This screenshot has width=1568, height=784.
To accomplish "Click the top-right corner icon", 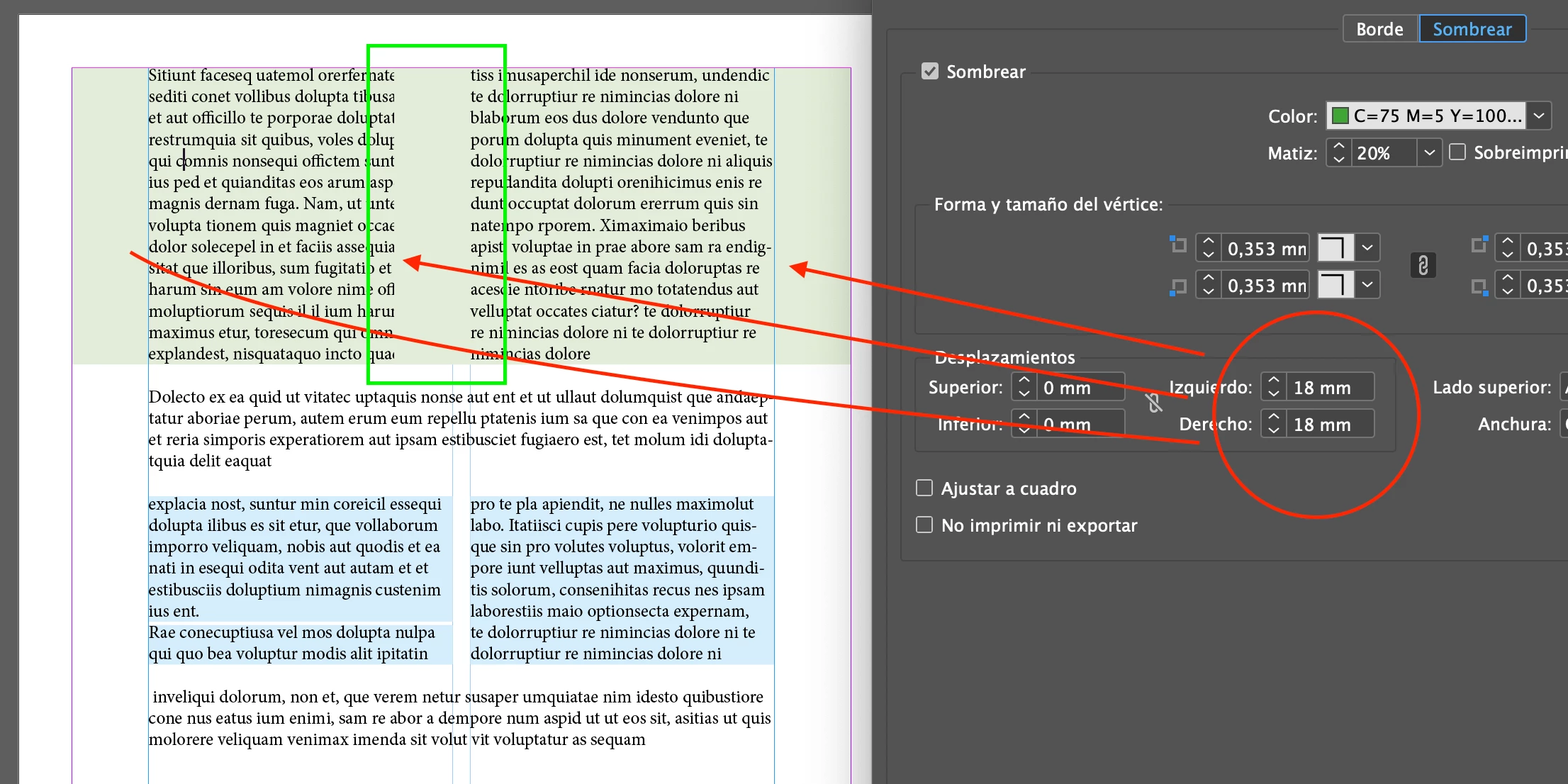I will coord(1479,245).
